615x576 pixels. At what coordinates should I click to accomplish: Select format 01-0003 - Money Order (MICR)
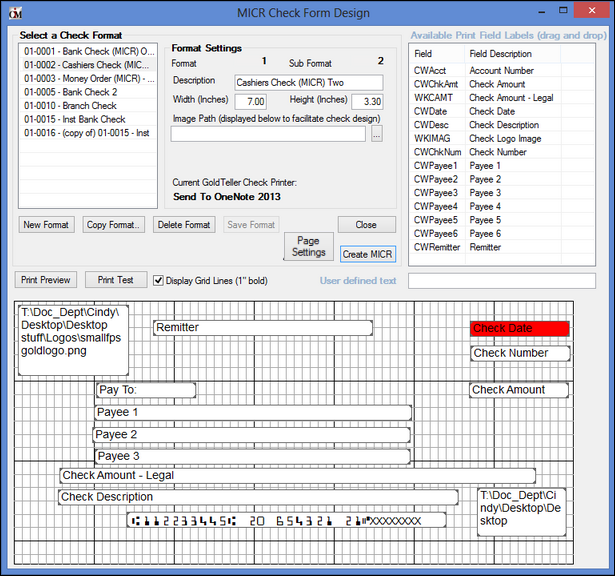pyautogui.click(x=88, y=78)
